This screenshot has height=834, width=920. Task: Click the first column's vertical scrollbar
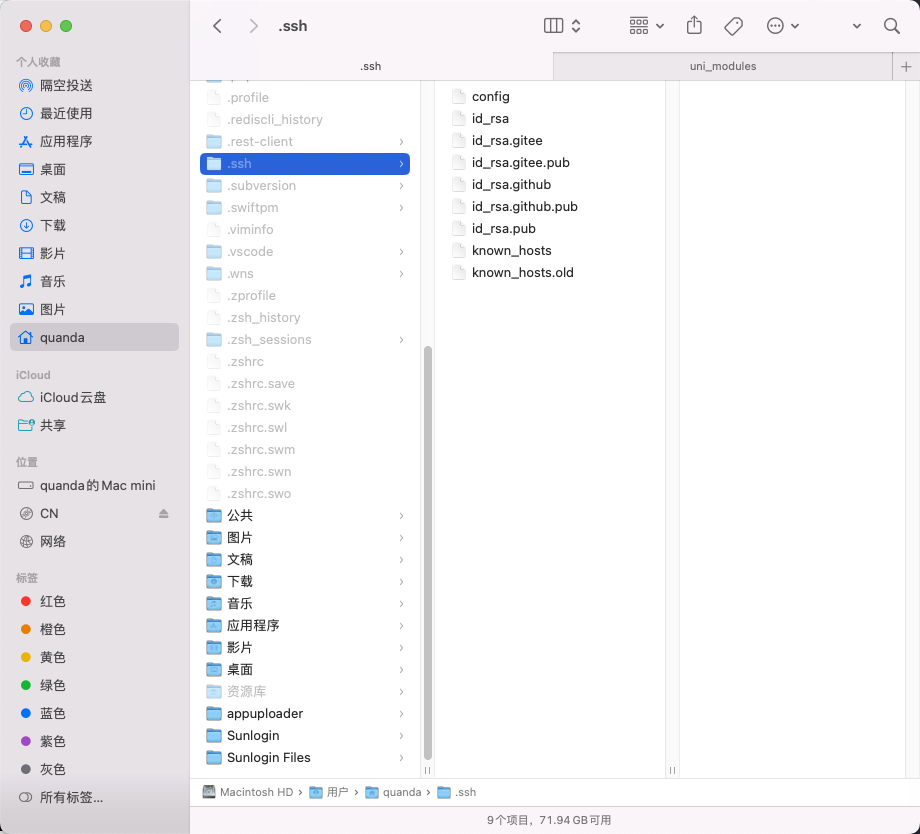pyautogui.click(x=428, y=553)
